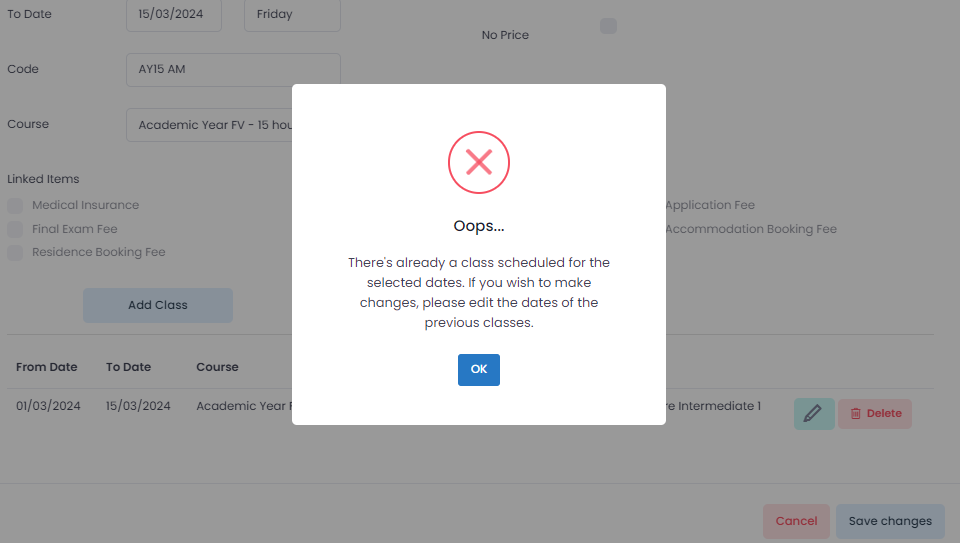
Task: Tick the Final Exam Fee checkbox
Action: point(15,229)
